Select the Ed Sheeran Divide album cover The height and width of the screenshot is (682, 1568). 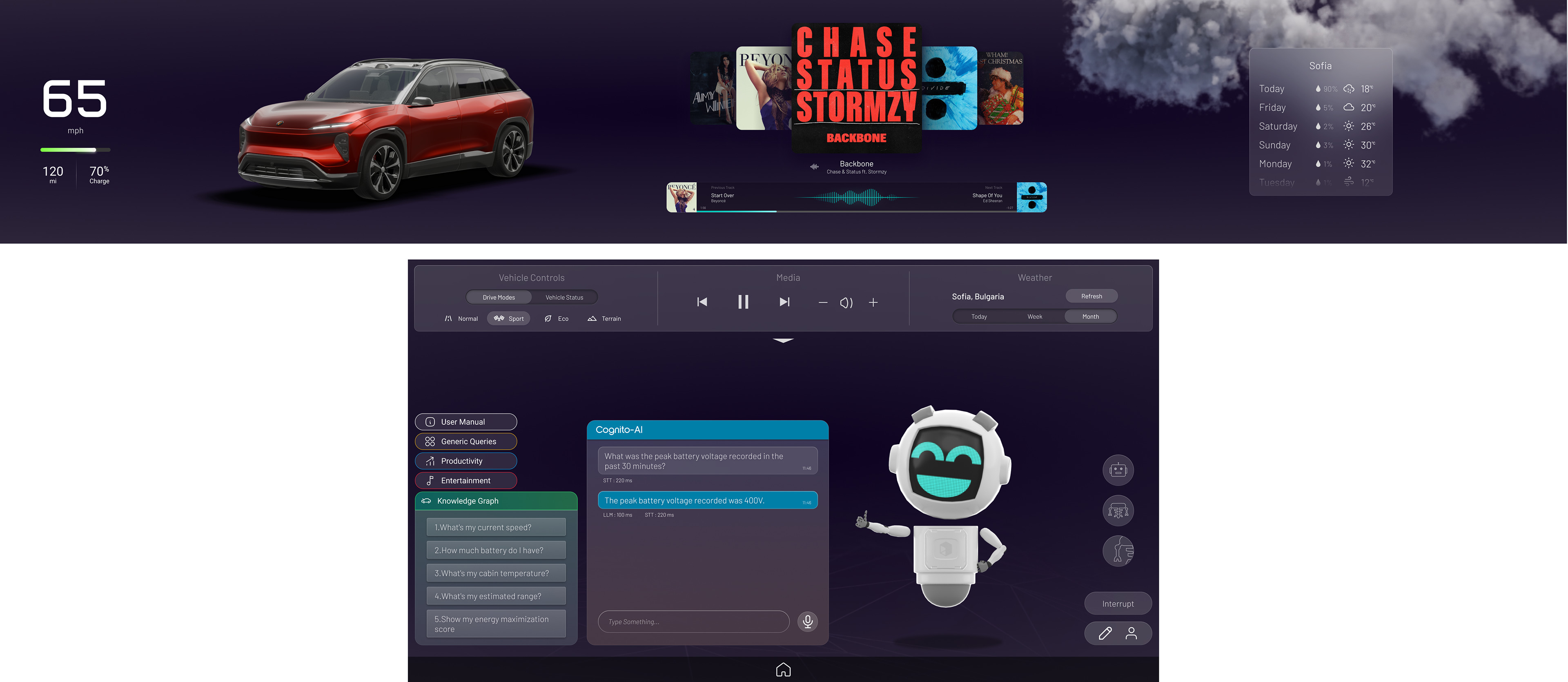(x=949, y=88)
